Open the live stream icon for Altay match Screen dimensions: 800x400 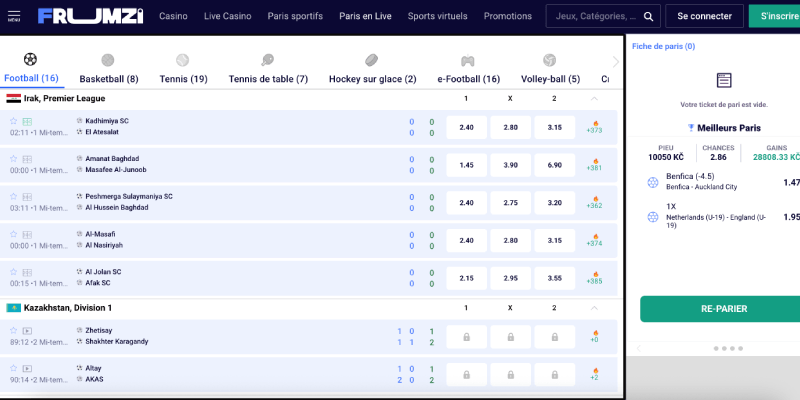click(x=27, y=368)
